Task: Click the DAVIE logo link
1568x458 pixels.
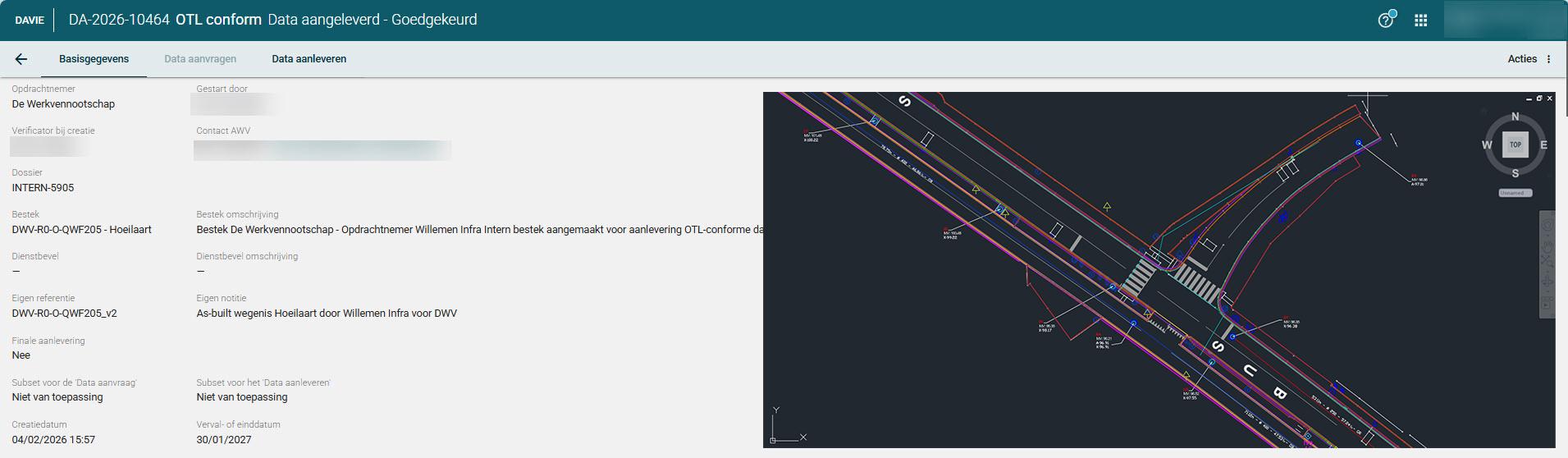Action: point(30,21)
